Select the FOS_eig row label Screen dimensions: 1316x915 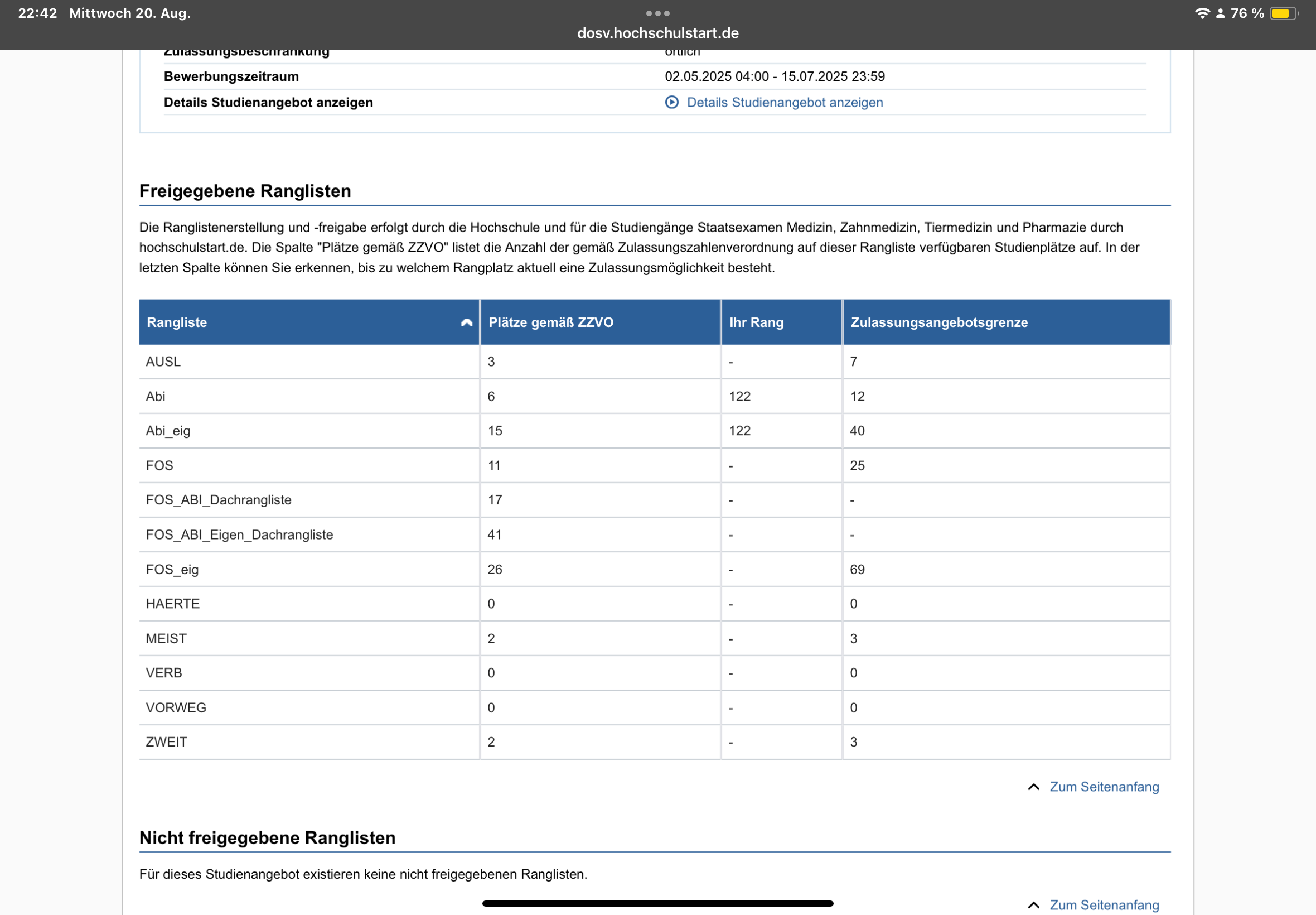pos(172,570)
